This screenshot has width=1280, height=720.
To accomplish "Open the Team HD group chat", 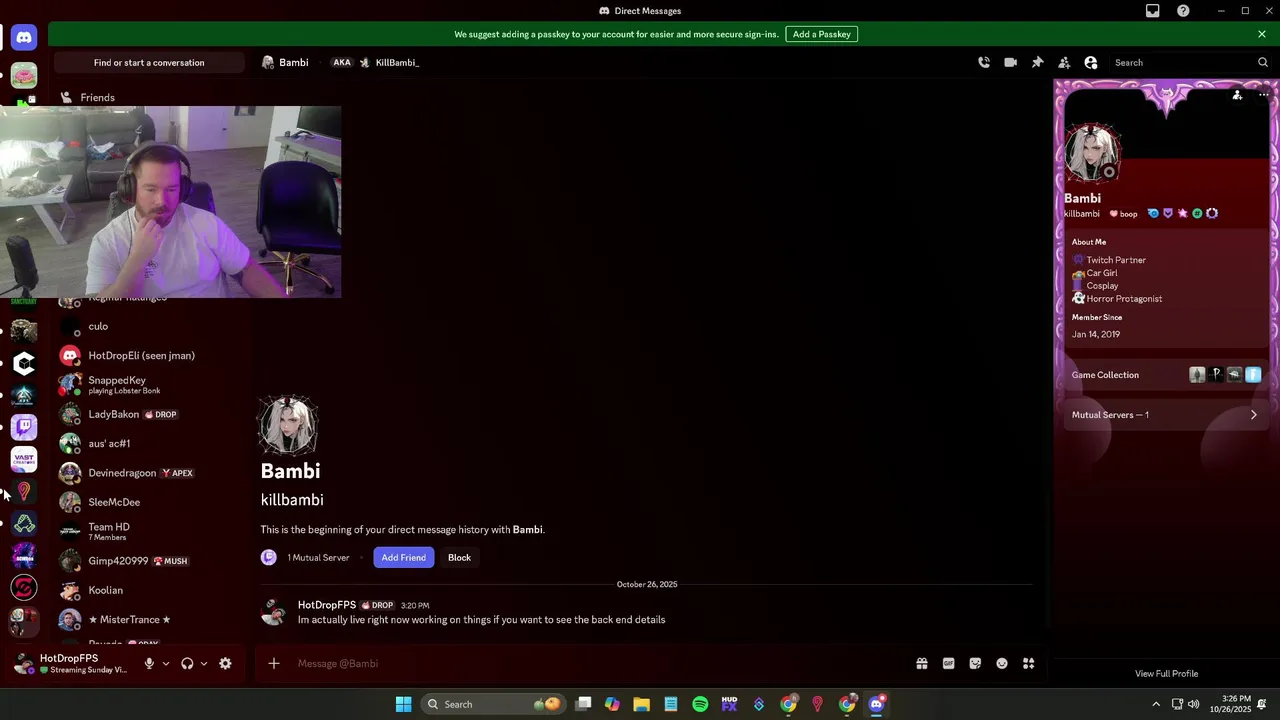I will (150, 531).
